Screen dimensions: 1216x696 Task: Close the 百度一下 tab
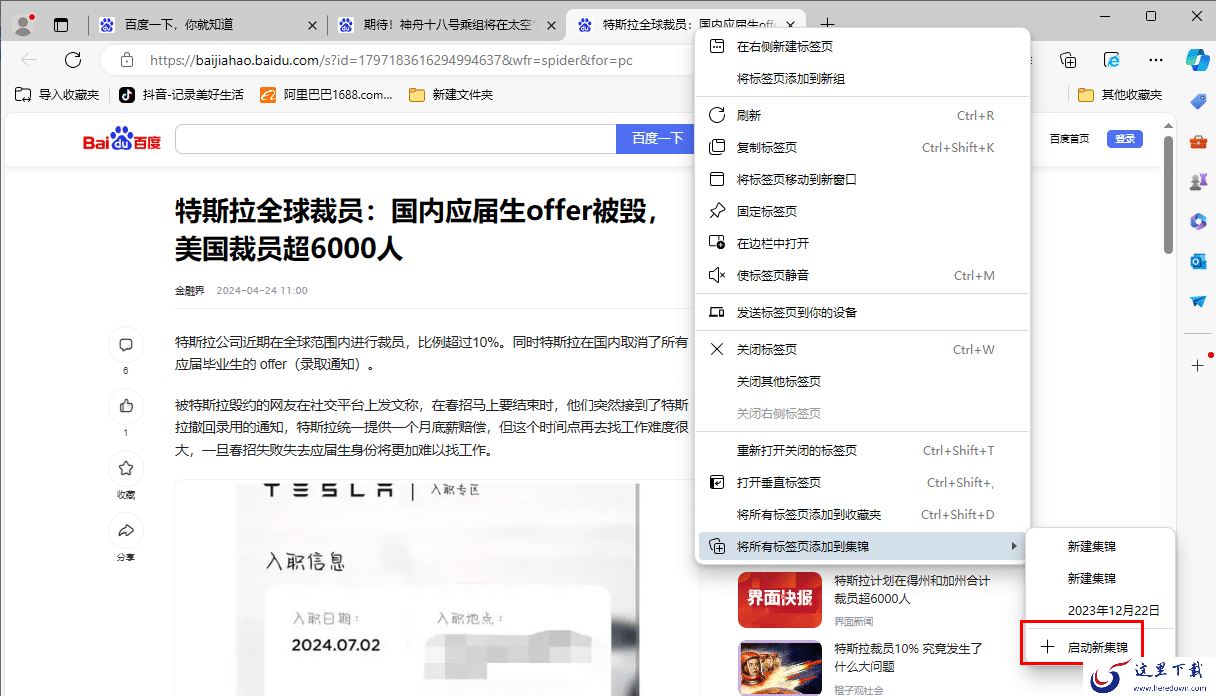pyautogui.click(x=314, y=25)
